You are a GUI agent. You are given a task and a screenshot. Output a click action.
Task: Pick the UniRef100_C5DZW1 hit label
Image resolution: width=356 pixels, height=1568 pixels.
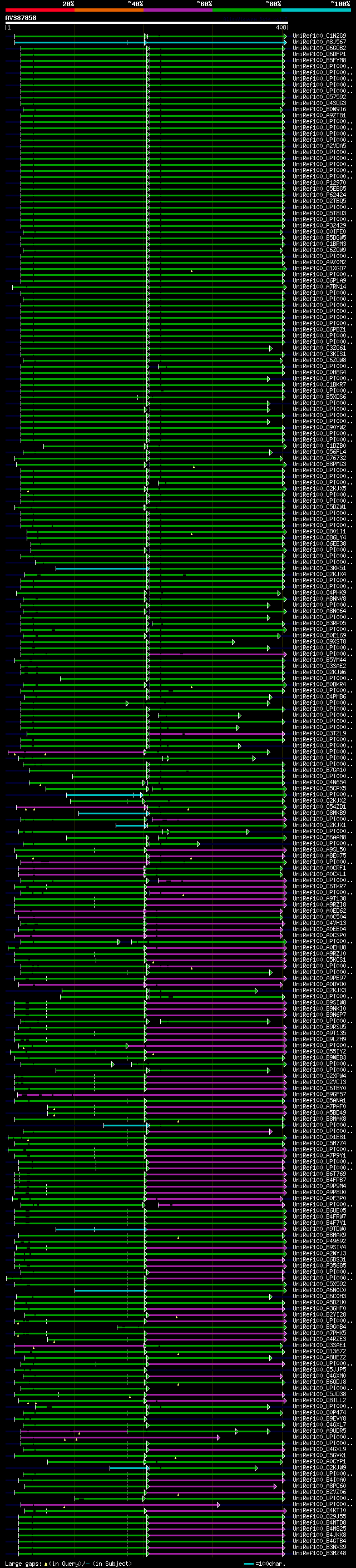coord(319,507)
